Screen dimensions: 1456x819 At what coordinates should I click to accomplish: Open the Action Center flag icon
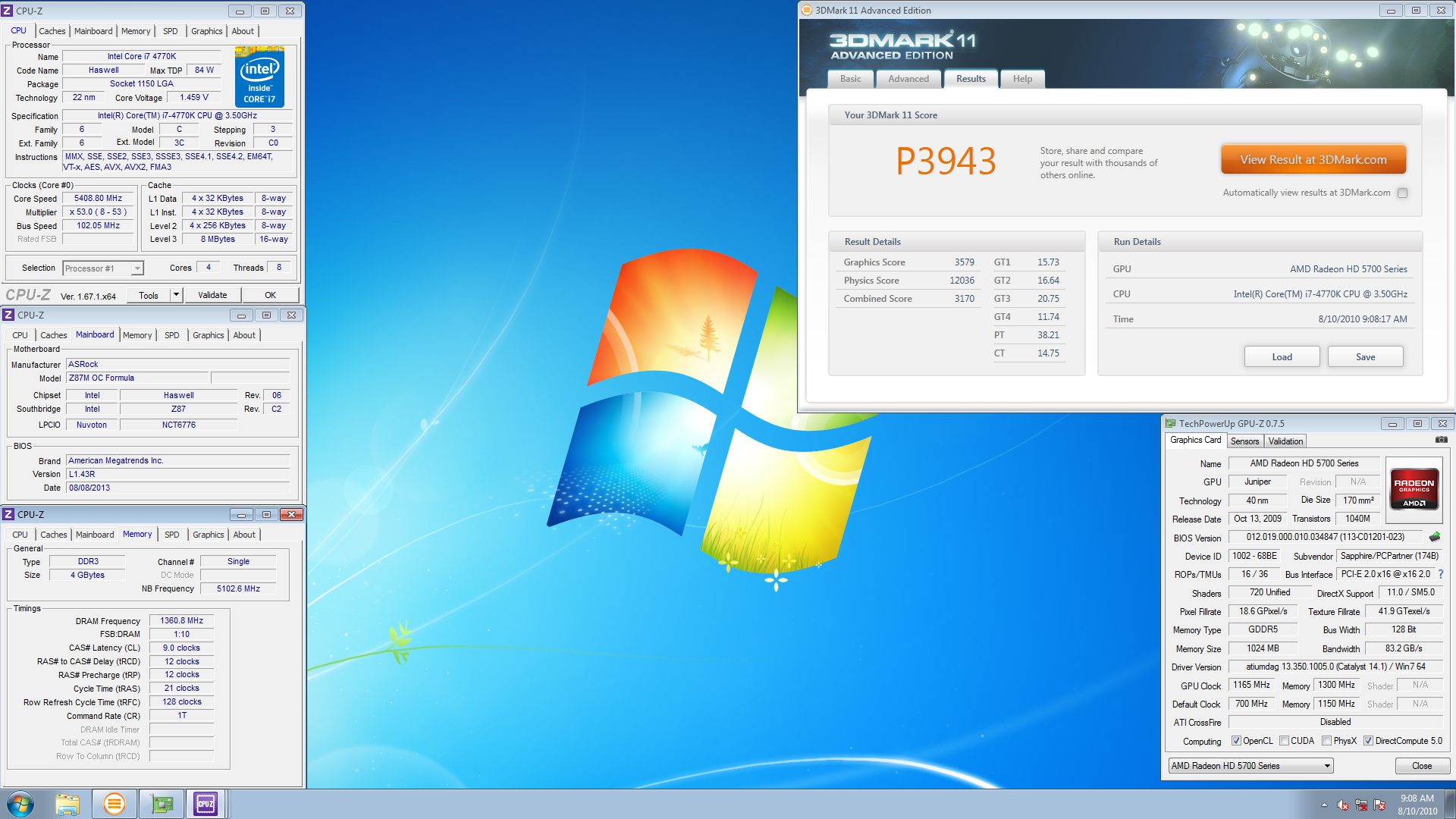tap(1379, 805)
